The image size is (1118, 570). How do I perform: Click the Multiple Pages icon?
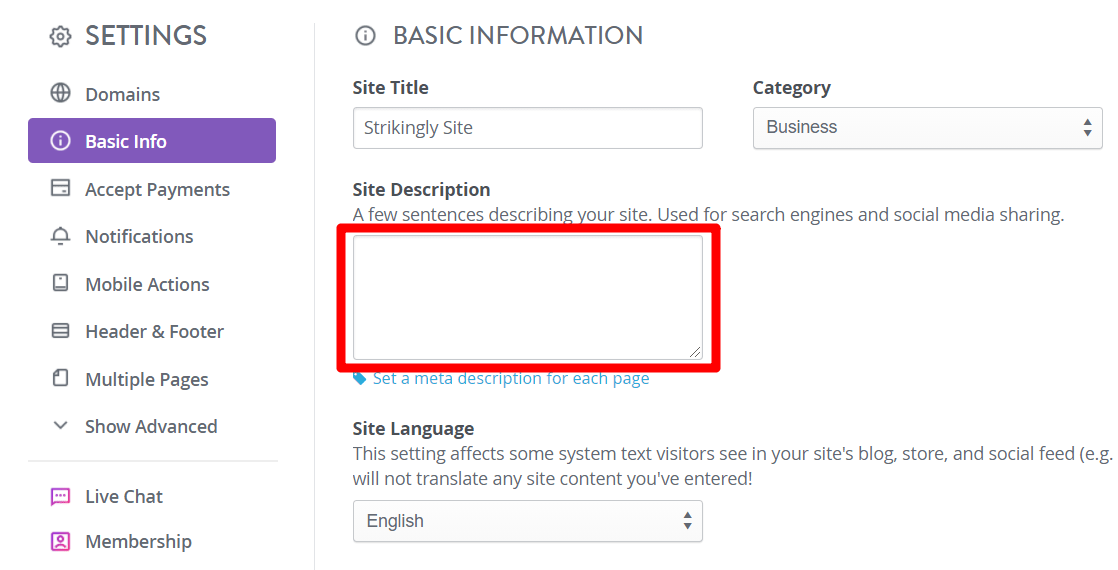pyautogui.click(x=61, y=379)
